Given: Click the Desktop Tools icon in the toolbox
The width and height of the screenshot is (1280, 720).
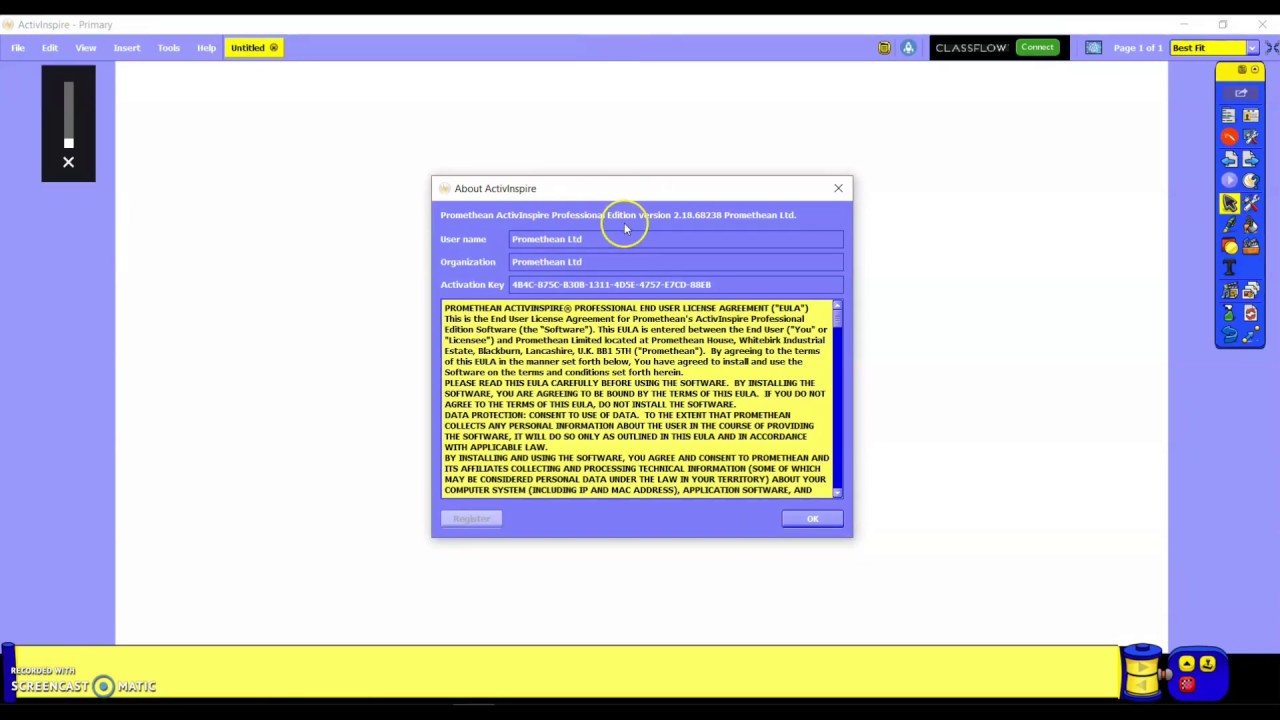Looking at the screenshot, I should point(1251,137).
